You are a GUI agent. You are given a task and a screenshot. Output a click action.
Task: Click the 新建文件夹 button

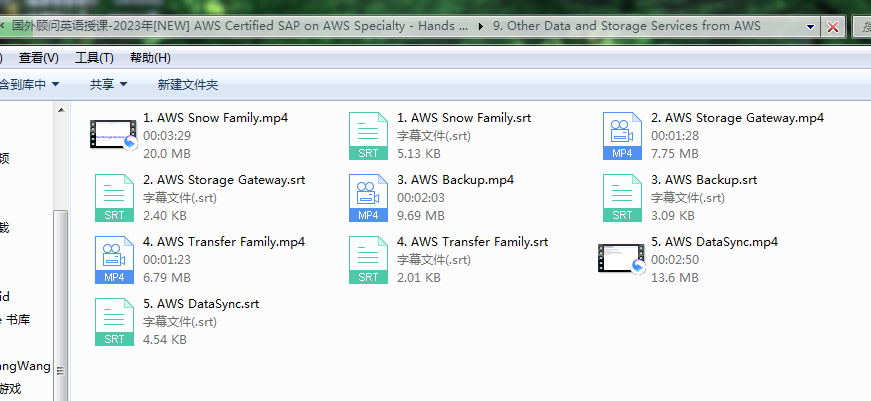point(188,84)
